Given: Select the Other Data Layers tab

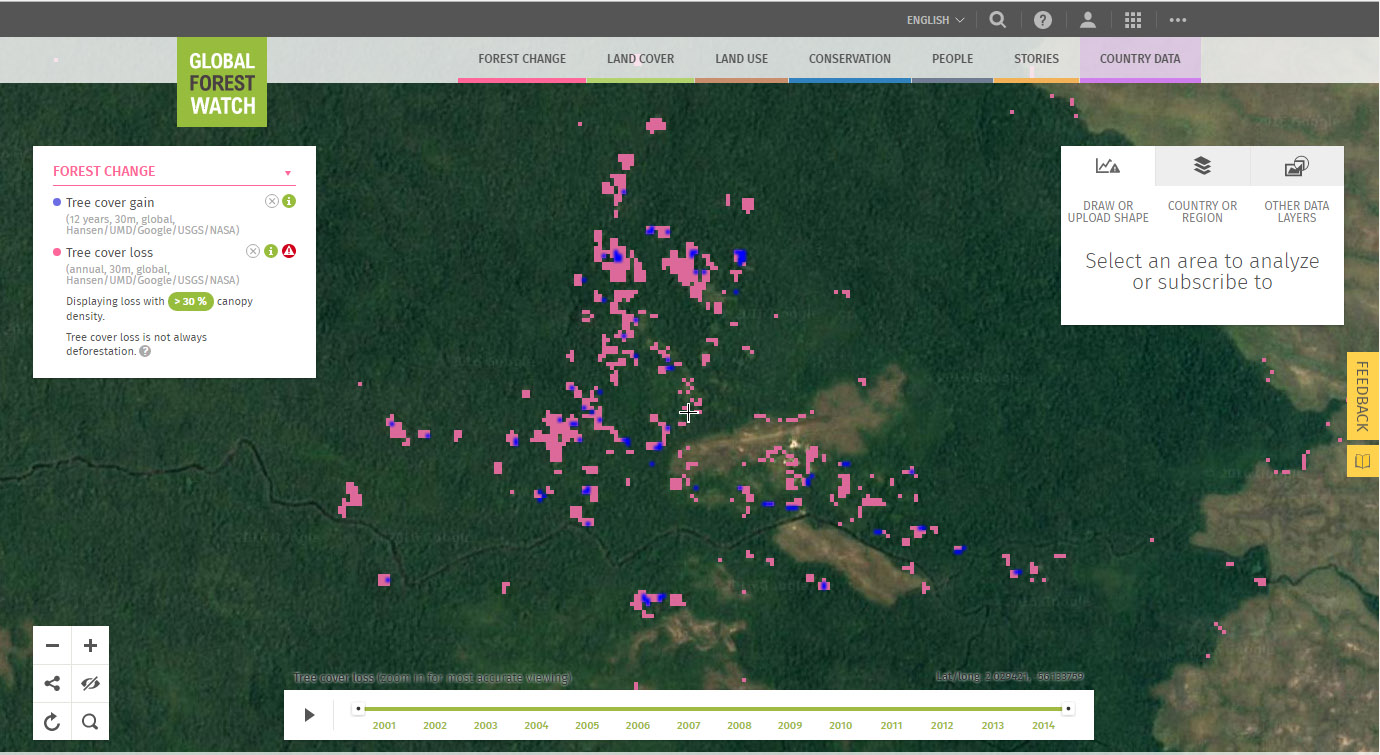Looking at the screenshot, I should [1296, 189].
